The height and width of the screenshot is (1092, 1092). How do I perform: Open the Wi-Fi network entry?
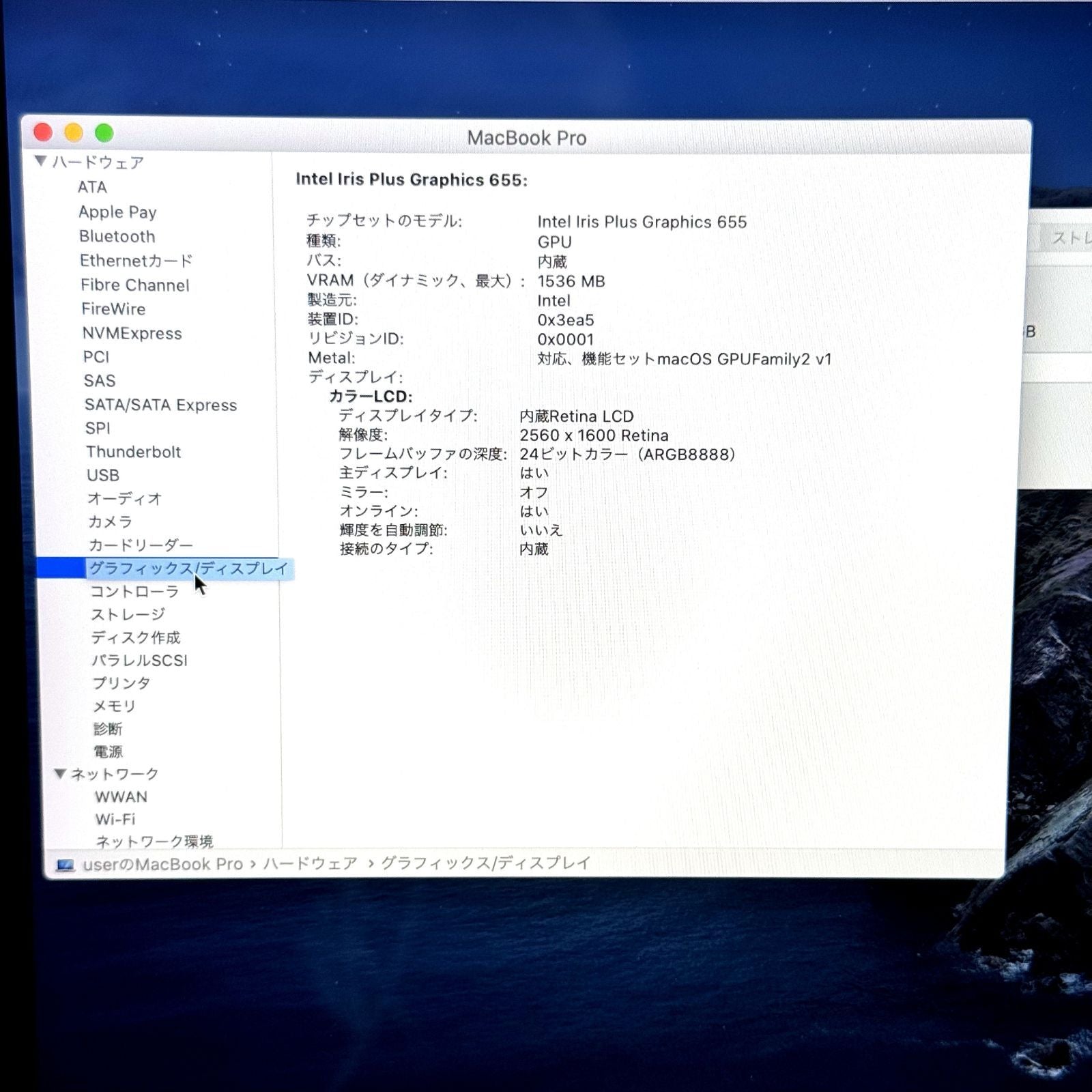point(115,819)
